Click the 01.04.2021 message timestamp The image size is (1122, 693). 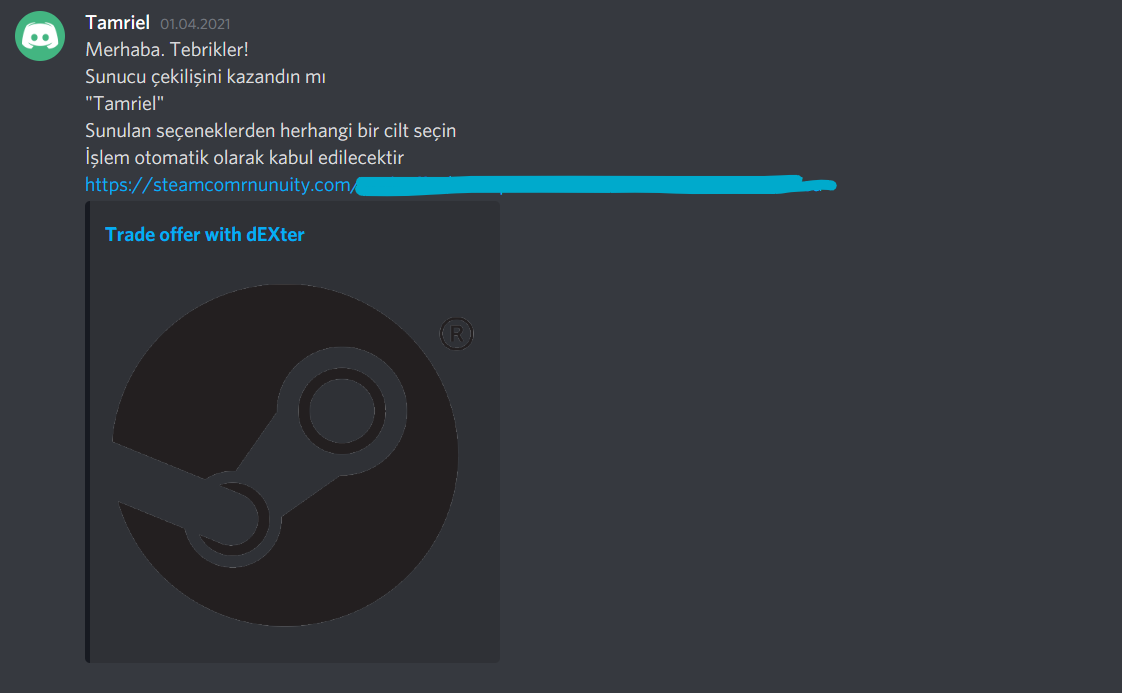click(195, 24)
